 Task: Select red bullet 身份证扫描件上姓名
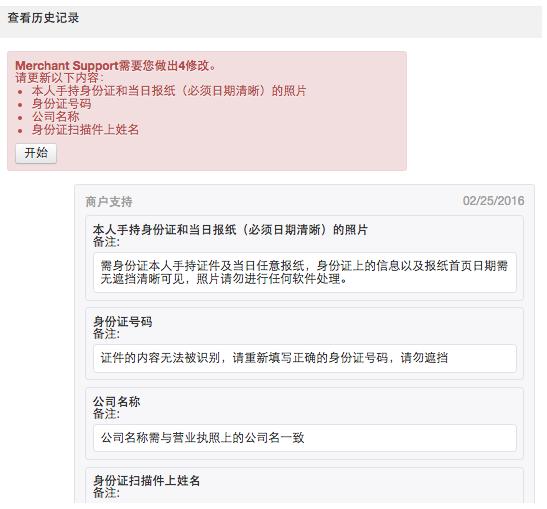[x=85, y=129]
